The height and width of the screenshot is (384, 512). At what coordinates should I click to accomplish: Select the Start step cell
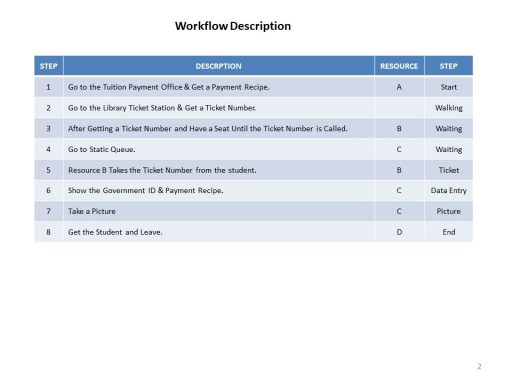[x=448, y=87]
